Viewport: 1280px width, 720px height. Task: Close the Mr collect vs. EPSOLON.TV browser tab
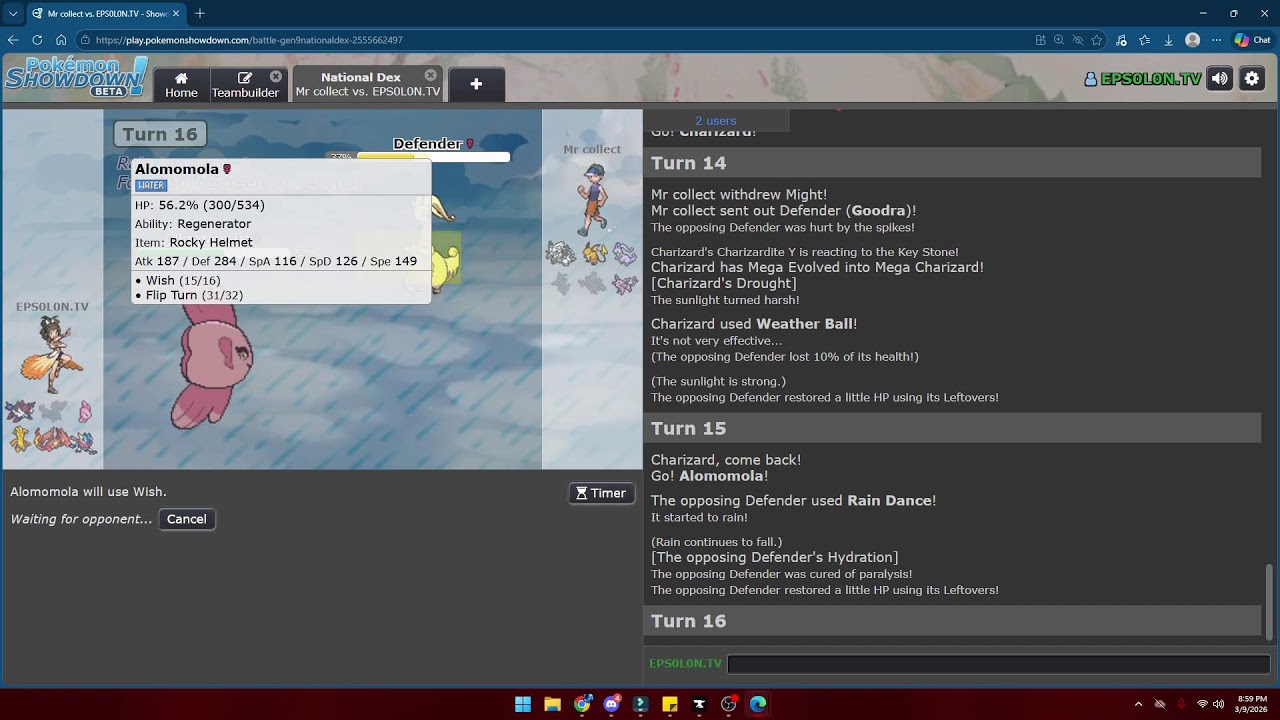[x=176, y=13]
